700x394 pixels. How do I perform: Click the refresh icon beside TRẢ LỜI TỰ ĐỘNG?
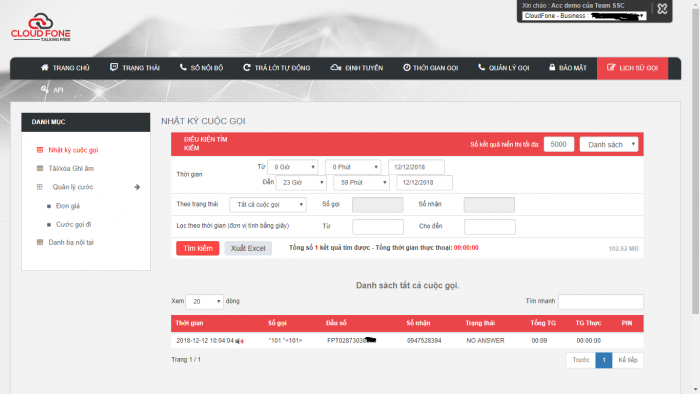tap(246, 67)
